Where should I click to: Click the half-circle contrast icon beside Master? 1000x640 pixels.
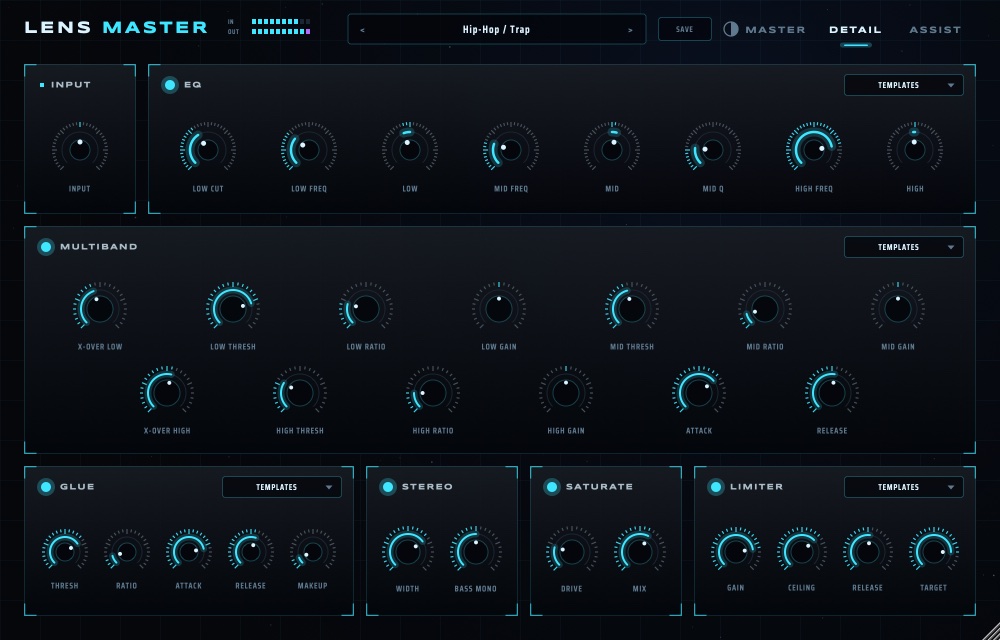coord(731,29)
